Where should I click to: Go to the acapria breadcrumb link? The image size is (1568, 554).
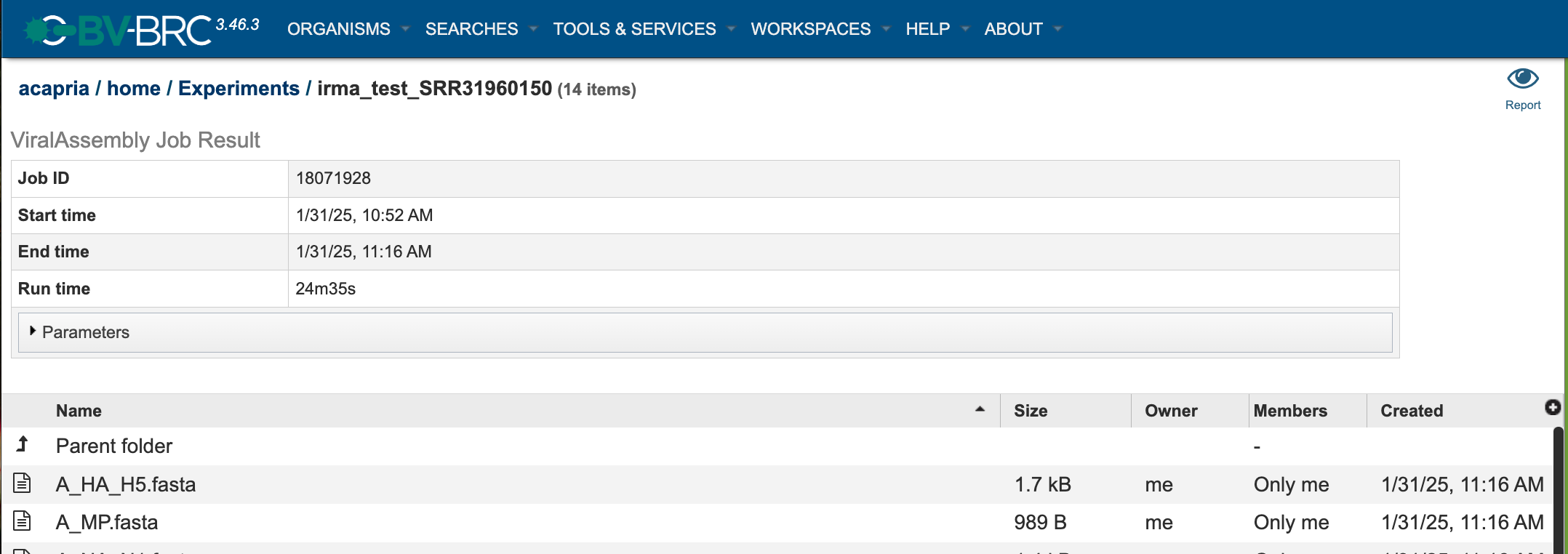54,88
